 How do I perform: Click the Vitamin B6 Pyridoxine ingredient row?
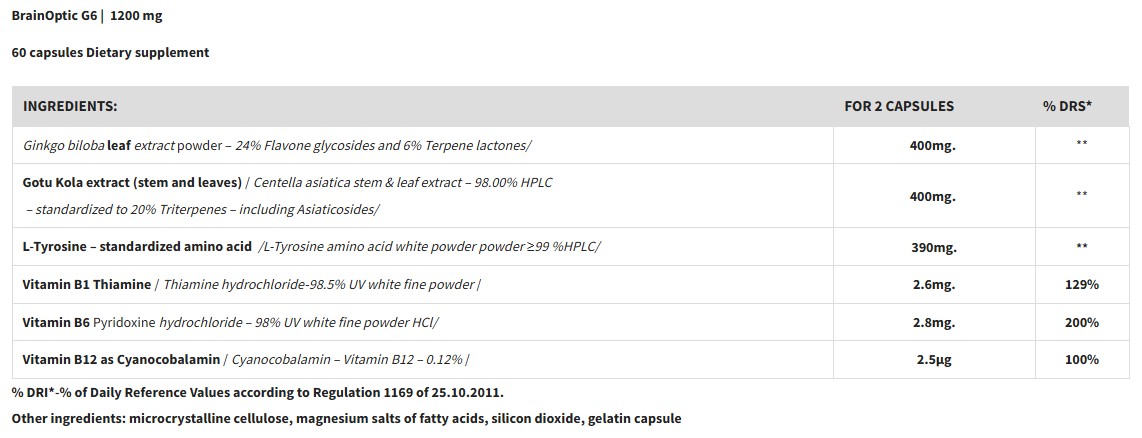point(230,322)
